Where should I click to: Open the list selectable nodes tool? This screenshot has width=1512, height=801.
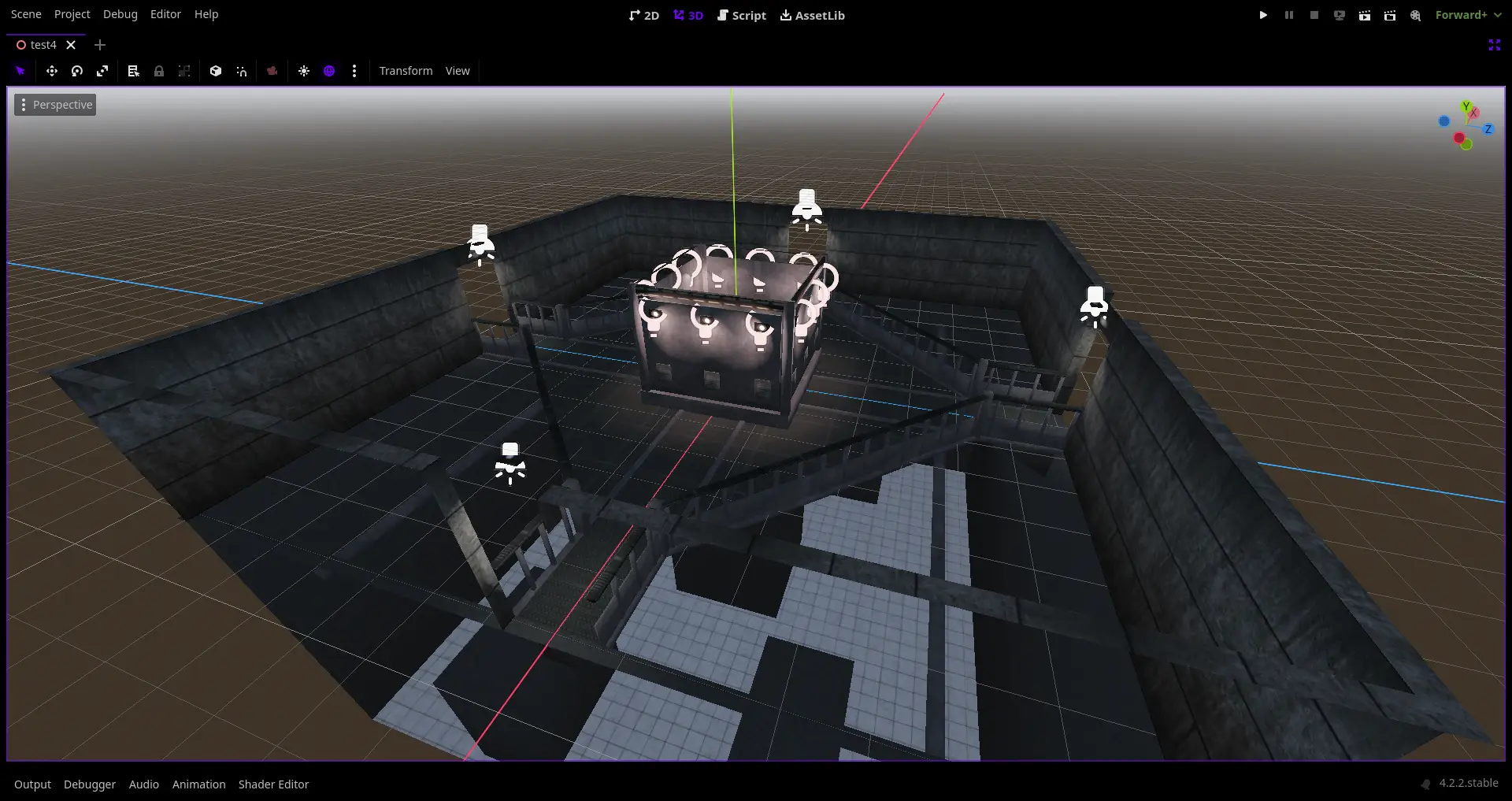pyautogui.click(x=134, y=71)
